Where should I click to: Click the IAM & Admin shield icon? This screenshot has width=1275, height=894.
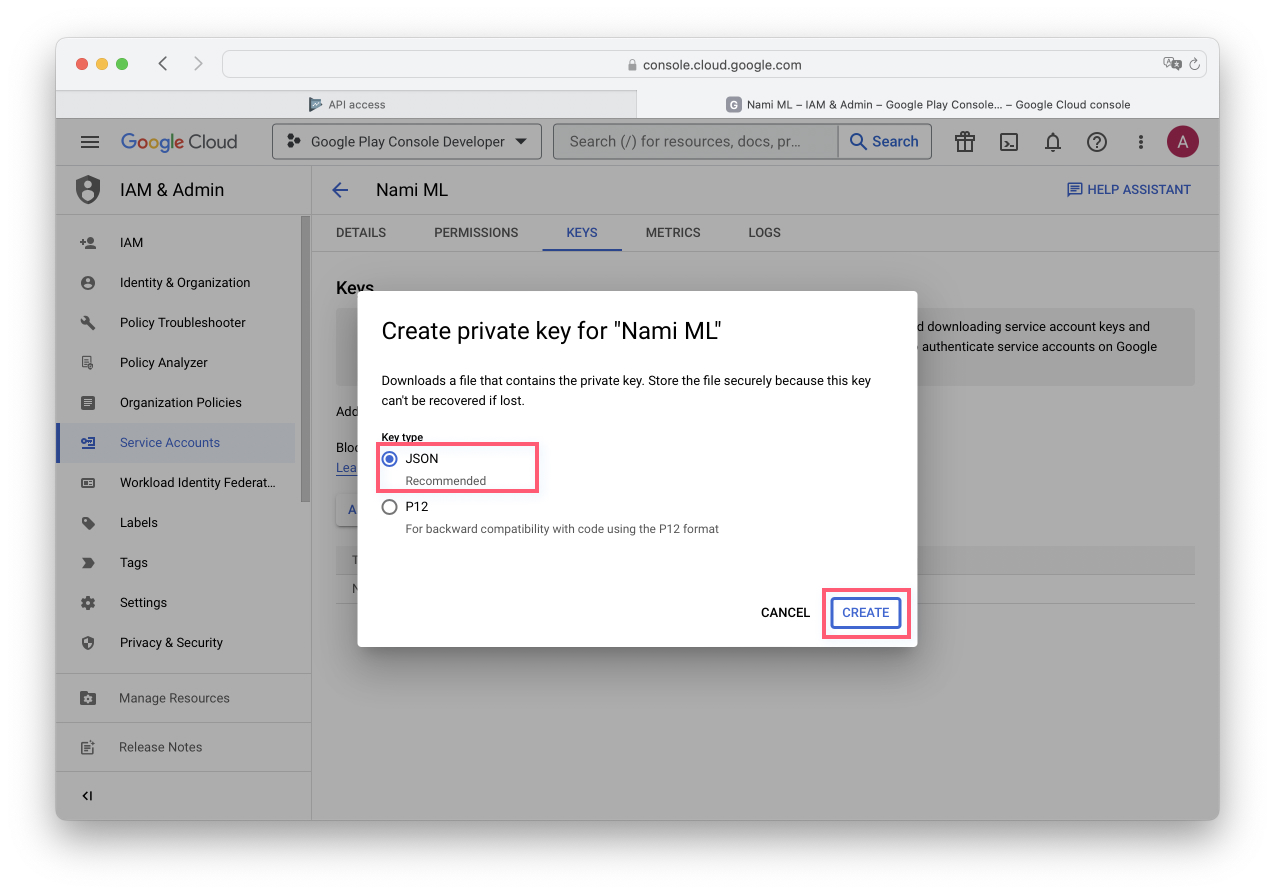pos(89,190)
